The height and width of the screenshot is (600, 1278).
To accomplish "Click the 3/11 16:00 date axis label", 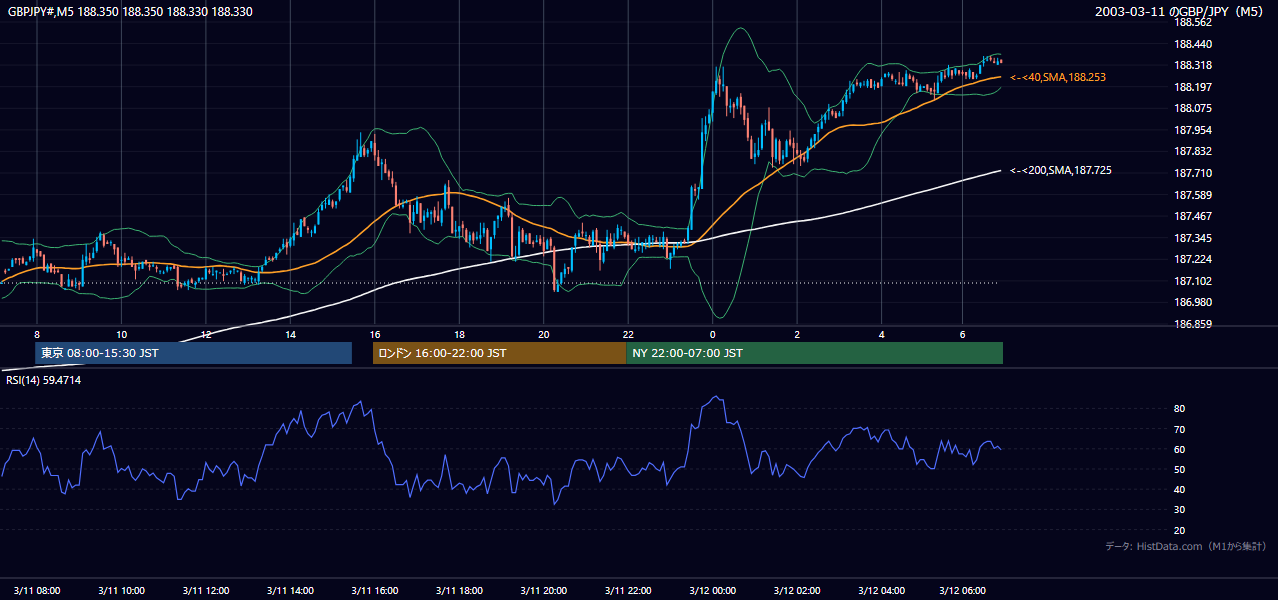I will point(374,590).
